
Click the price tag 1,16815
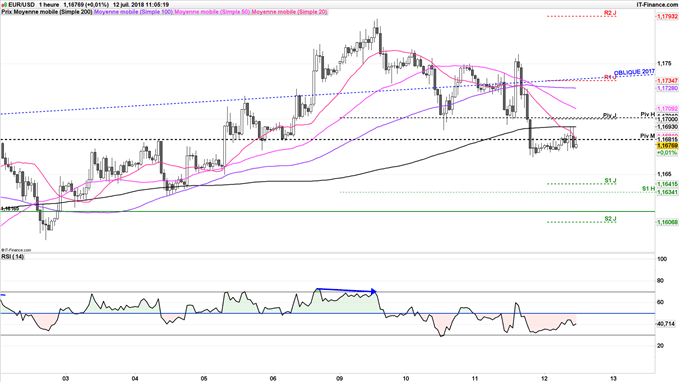[x=667, y=139]
